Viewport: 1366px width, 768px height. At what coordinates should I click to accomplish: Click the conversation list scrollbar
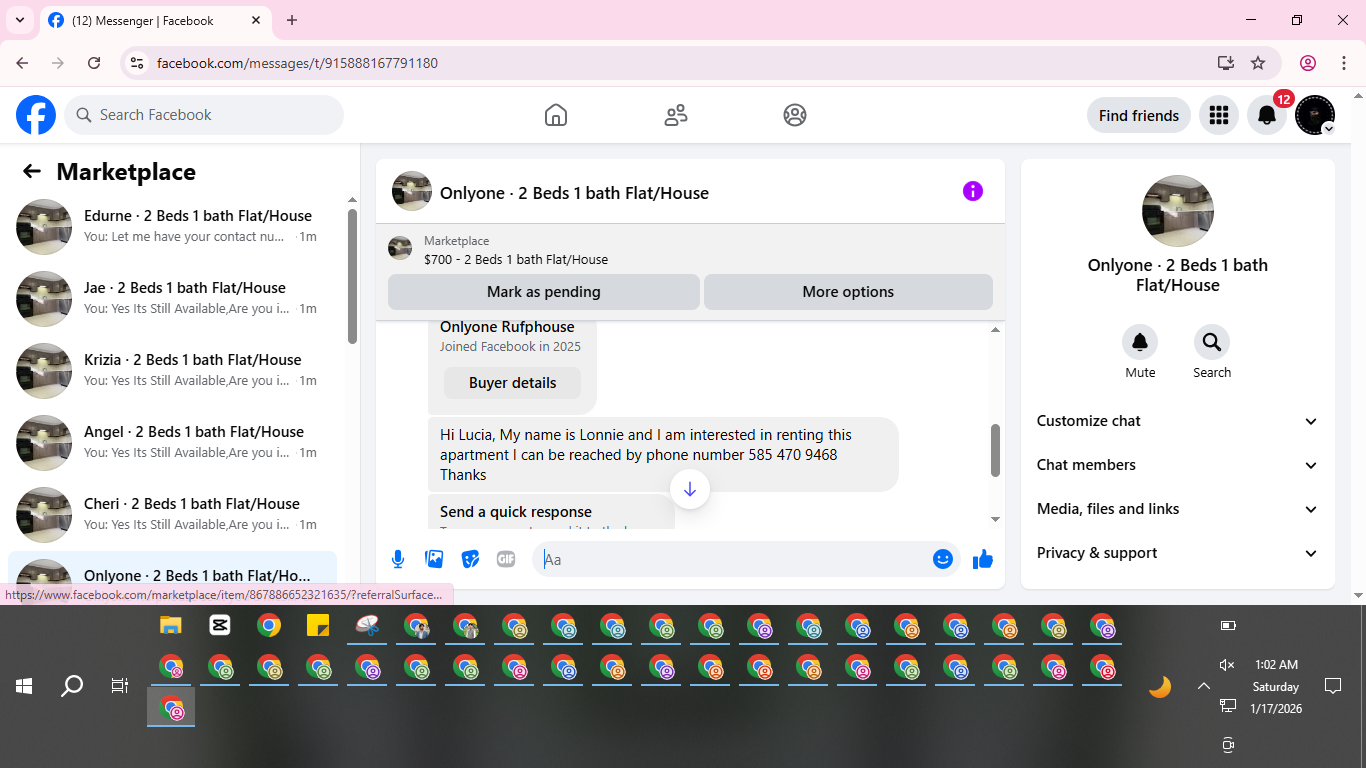(x=352, y=277)
